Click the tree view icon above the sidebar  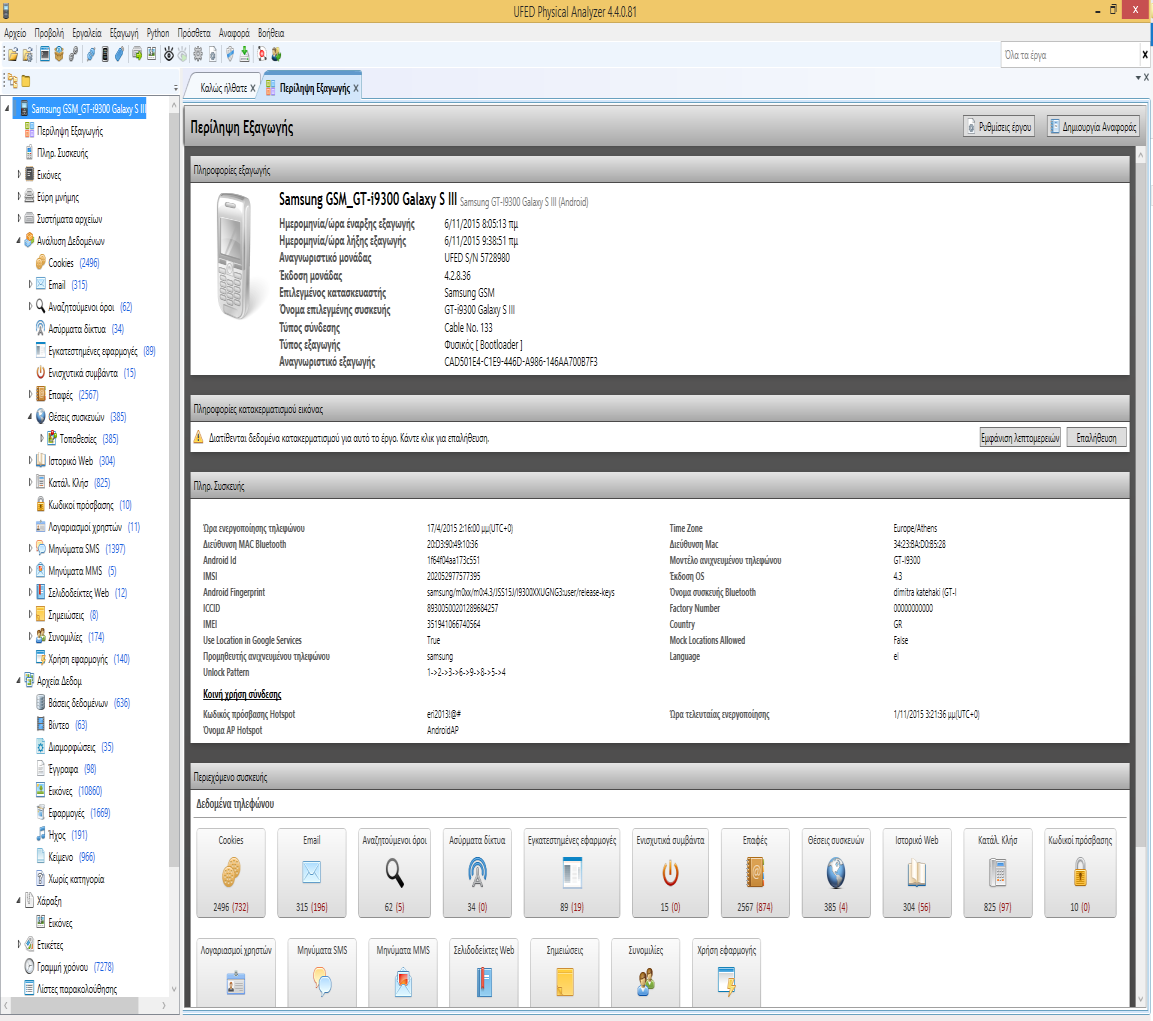click(12, 80)
